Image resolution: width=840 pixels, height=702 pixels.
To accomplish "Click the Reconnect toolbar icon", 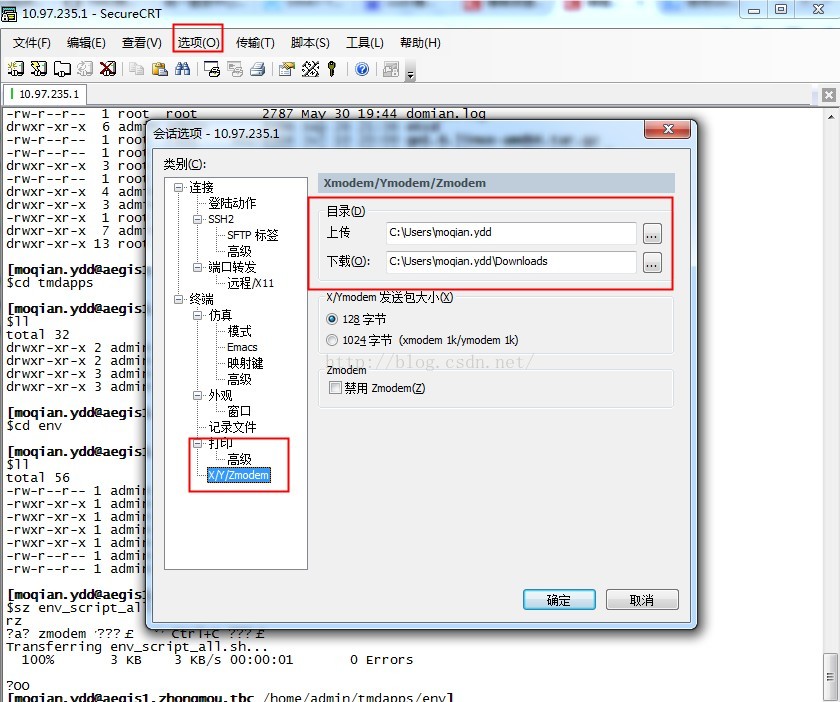I will [85, 69].
